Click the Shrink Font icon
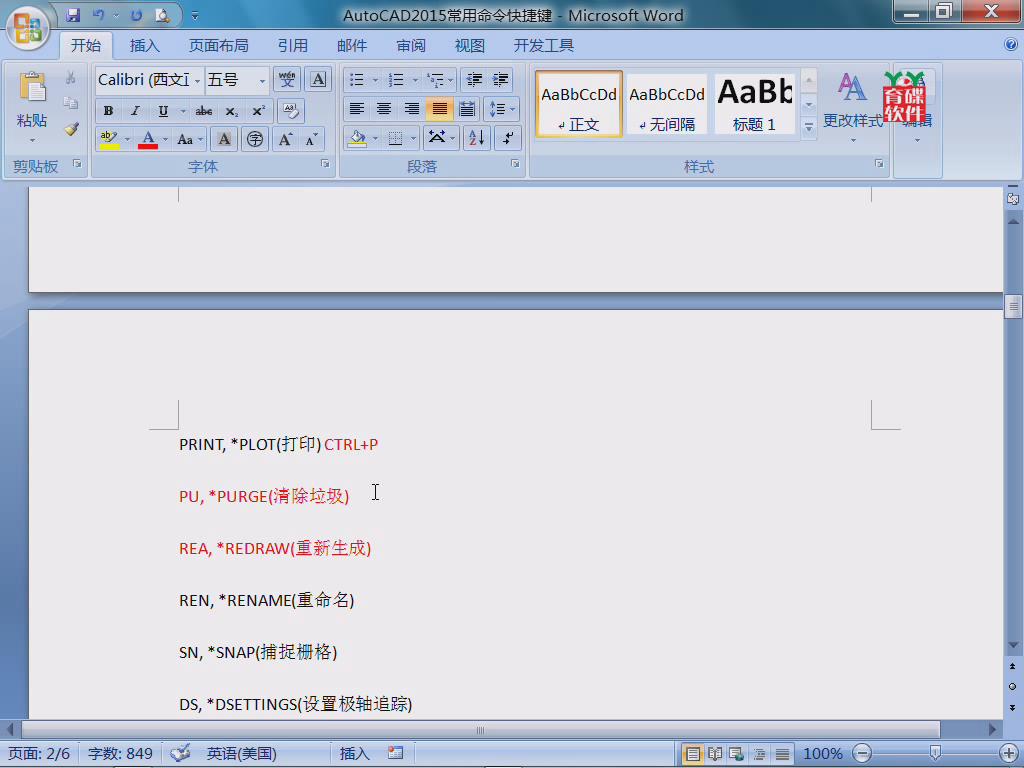The height and width of the screenshot is (768, 1024). (312, 139)
